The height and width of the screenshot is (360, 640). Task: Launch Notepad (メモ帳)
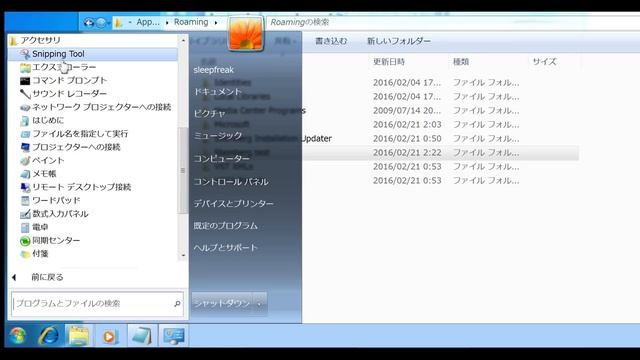coord(38,174)
